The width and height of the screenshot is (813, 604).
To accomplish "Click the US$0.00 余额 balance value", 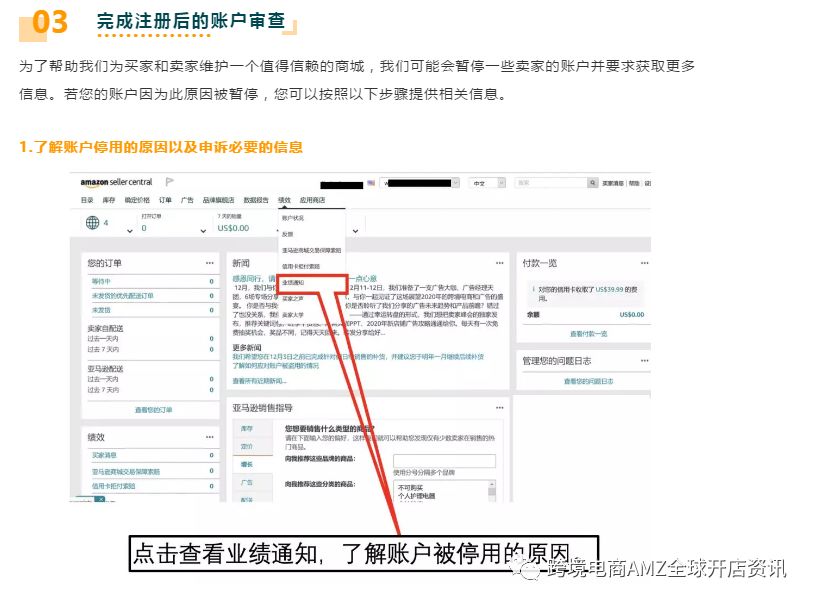I will (x=632, y=315).
